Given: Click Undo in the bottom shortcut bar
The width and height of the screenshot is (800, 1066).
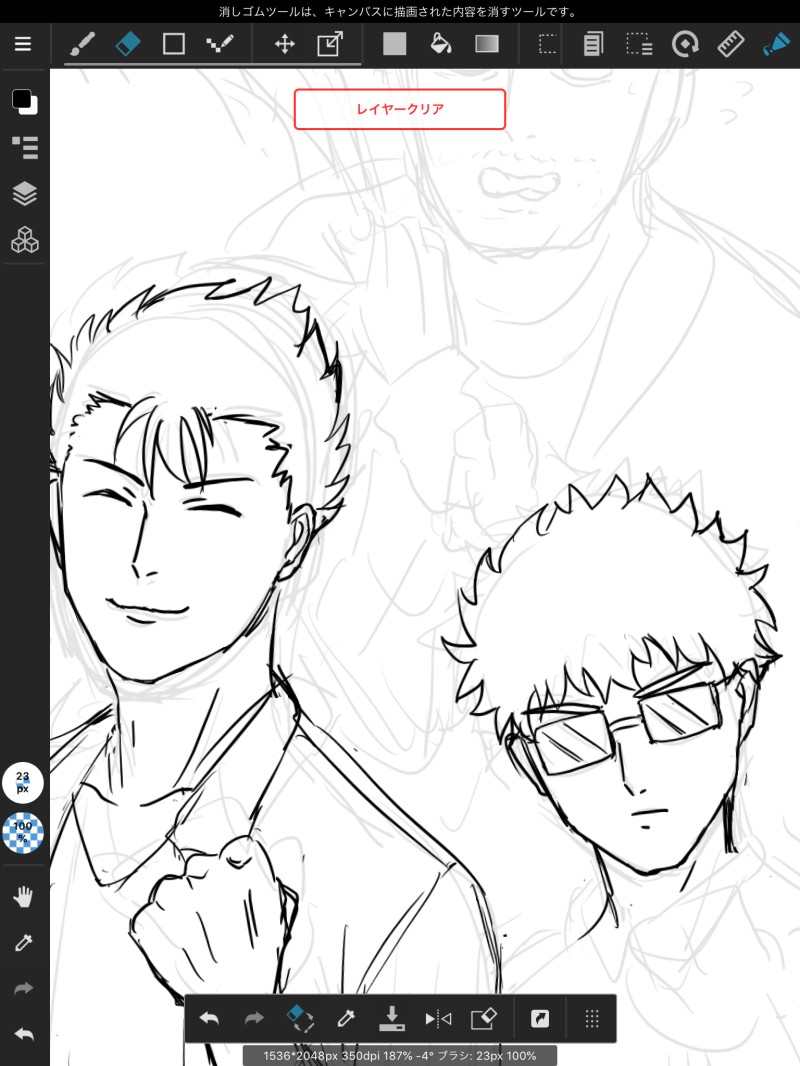Looking at the screenshot, I should click(x=209, y=1018).
